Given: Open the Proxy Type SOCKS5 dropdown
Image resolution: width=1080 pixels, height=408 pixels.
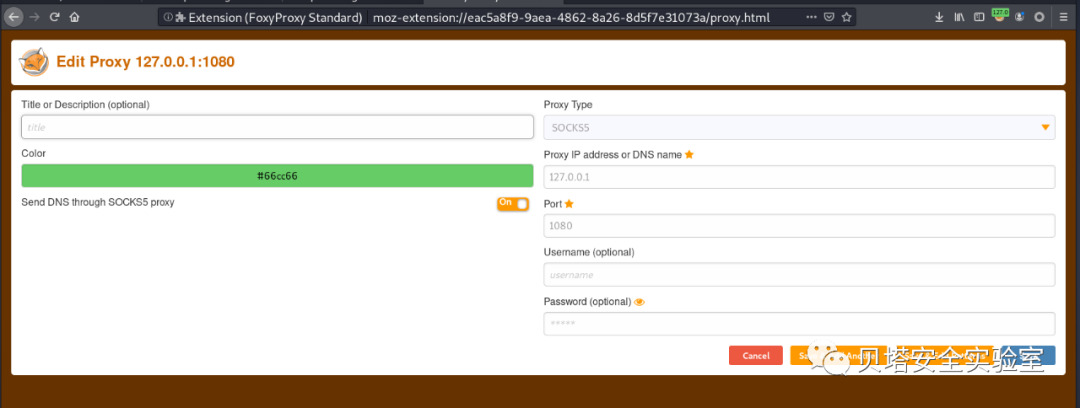Looking at the screenshot, I should tap(799, 128).
